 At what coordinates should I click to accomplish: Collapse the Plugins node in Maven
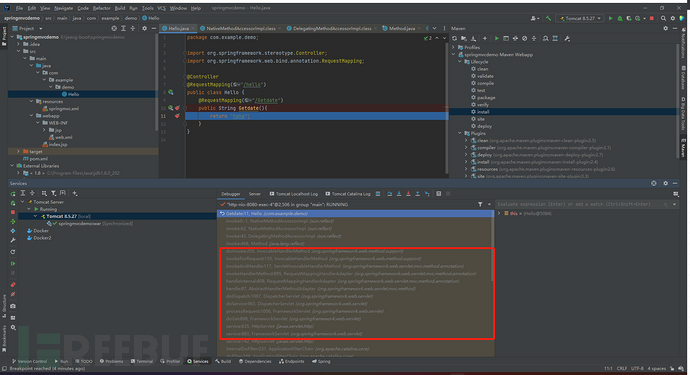pyautogui.click(x=460, y=133)
